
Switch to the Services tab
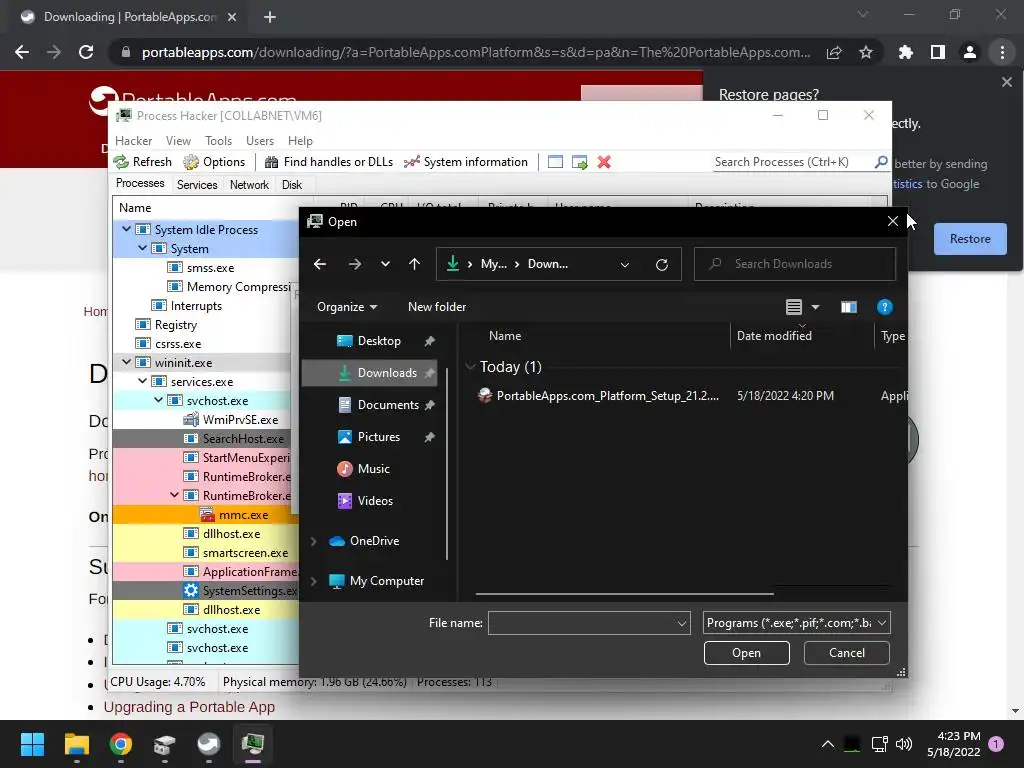pos(197,185)
